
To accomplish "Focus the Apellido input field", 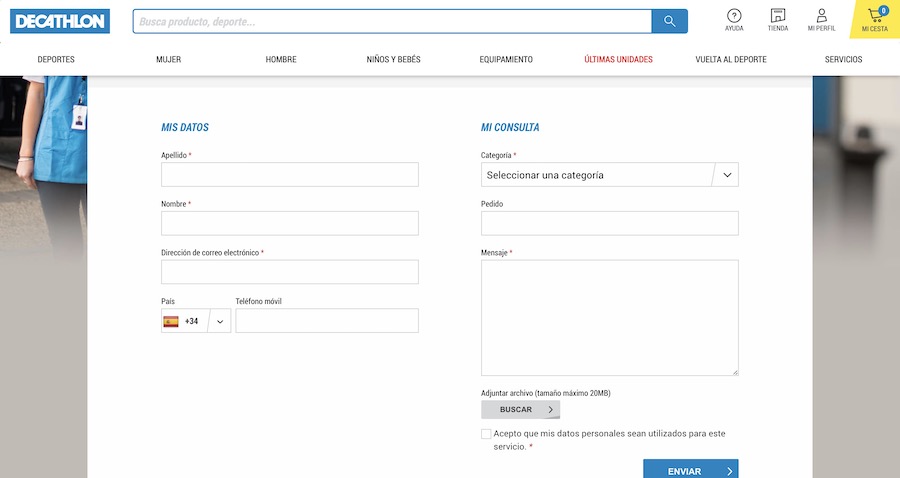I will click(x=289, y=175).
